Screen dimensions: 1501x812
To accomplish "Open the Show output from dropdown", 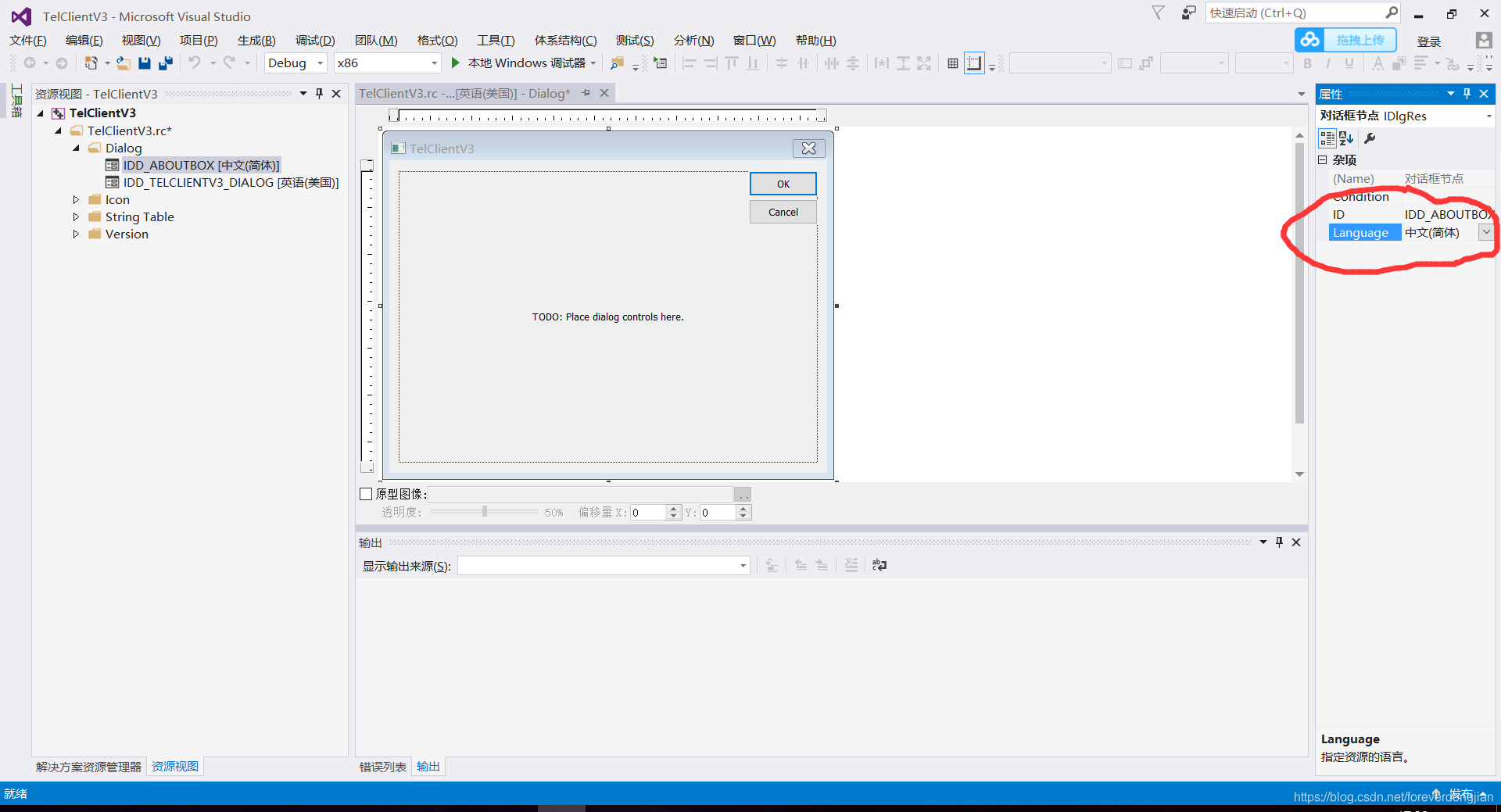I will (743, 566).
